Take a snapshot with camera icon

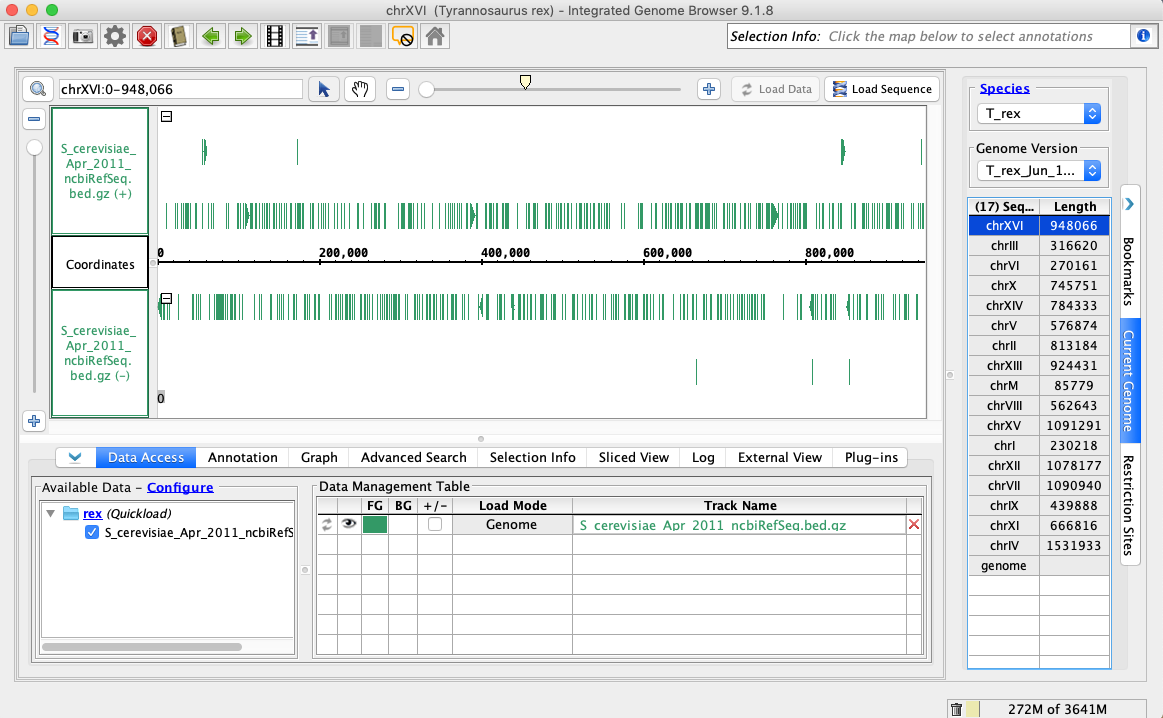[82, 36]
